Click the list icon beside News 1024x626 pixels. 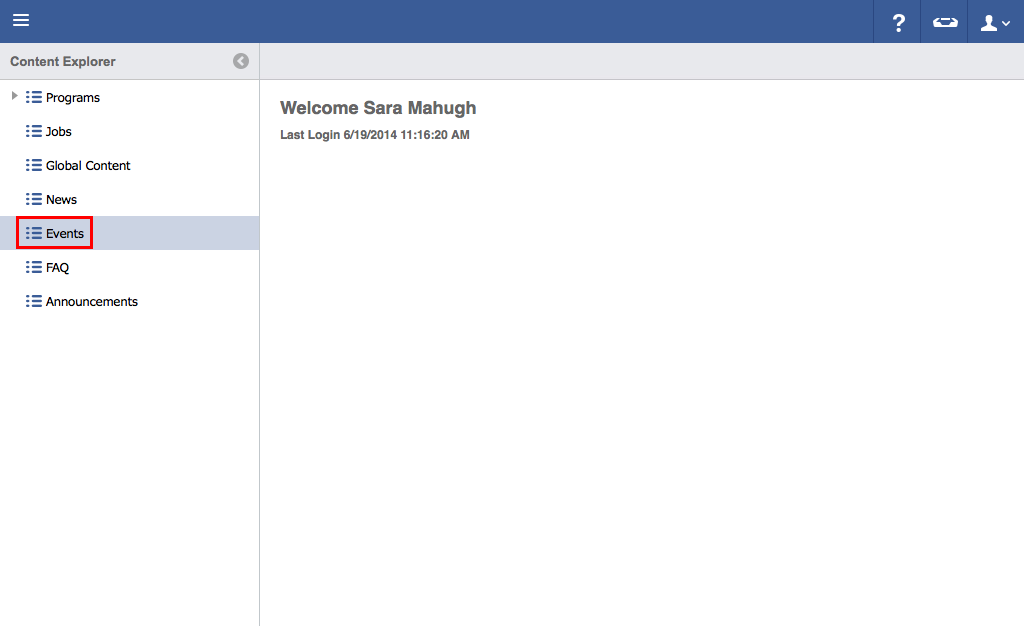tap(34, 200)
